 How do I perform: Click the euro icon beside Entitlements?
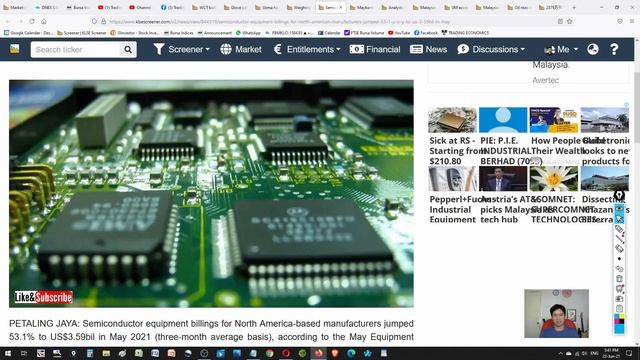point(278,49)
